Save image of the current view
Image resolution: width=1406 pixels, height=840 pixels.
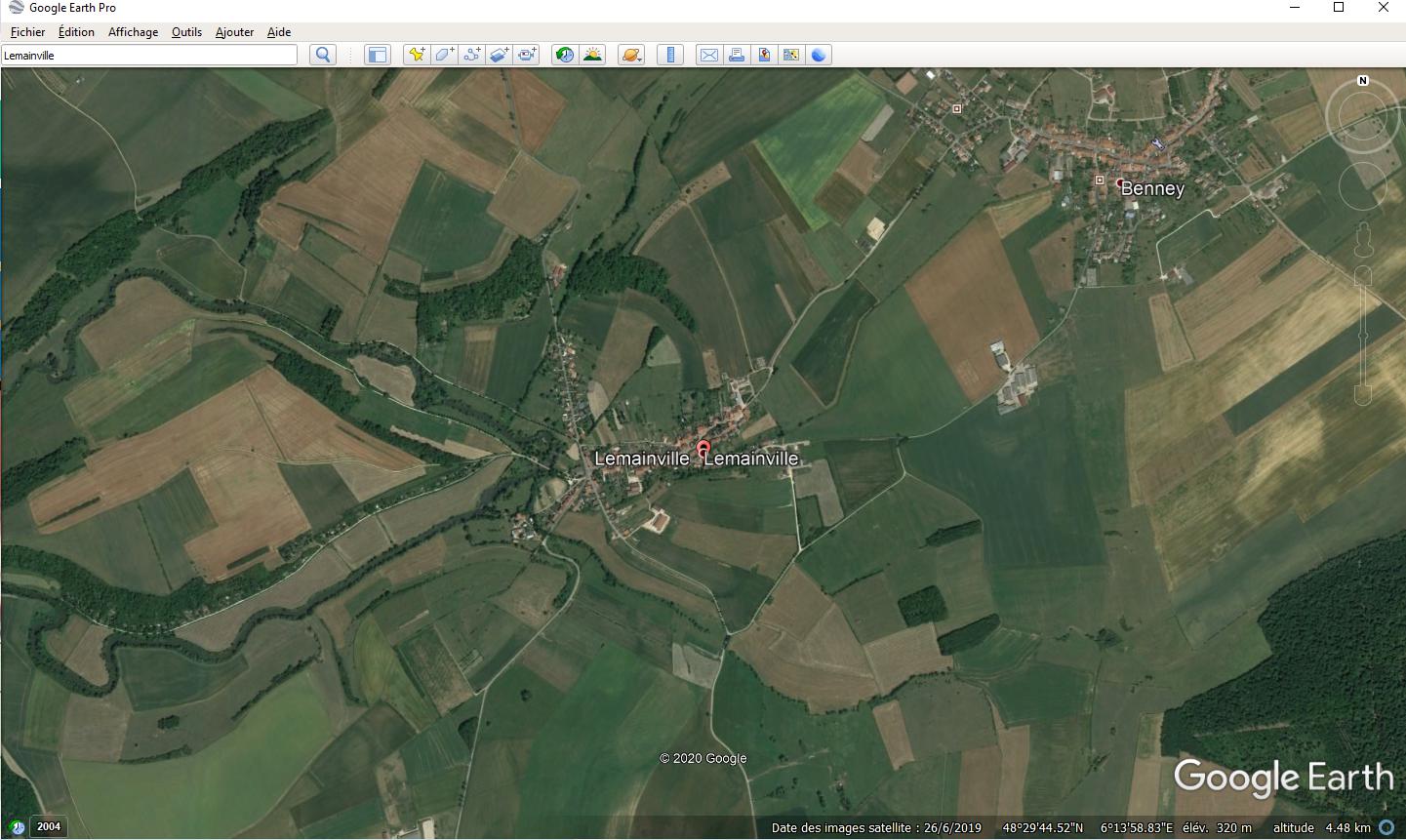click(x=764, y=55)
